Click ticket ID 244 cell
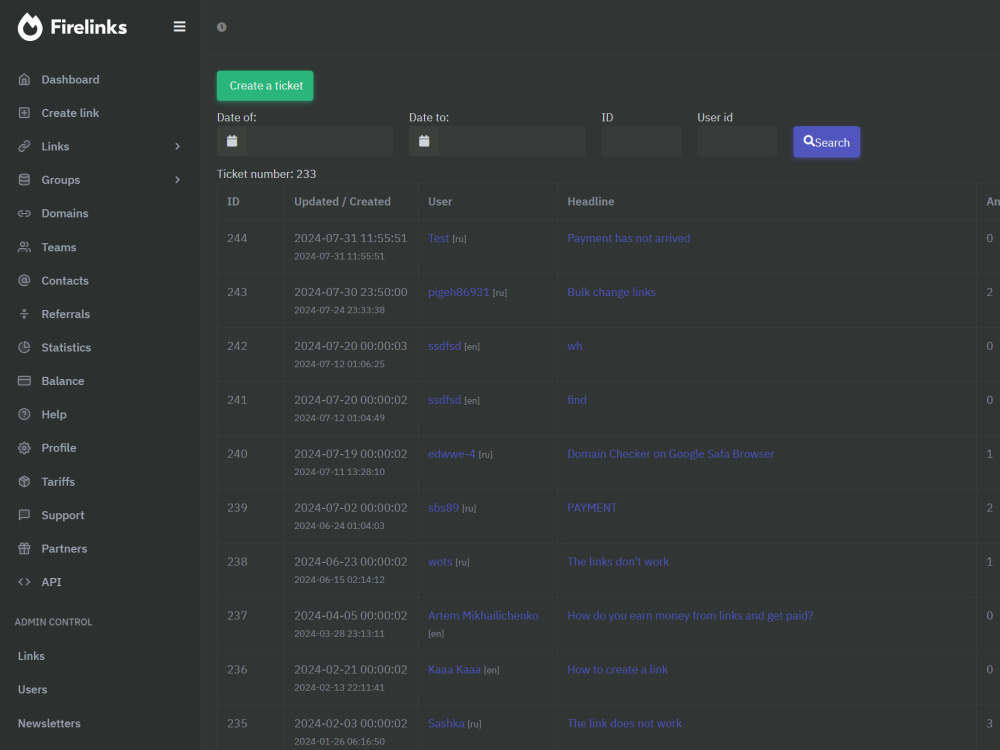This screenshot has height=750, width=1000. pyautogui.click(x=237, y=238)
